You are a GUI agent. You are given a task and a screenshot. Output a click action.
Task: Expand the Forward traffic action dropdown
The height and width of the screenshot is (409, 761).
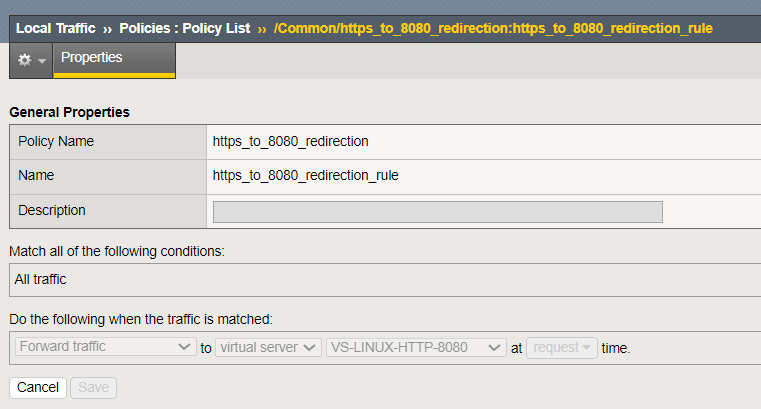[105, 348]
